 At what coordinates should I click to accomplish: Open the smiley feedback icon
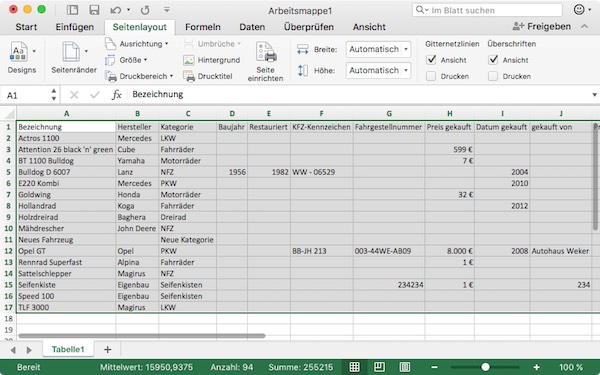pos(579,10)
